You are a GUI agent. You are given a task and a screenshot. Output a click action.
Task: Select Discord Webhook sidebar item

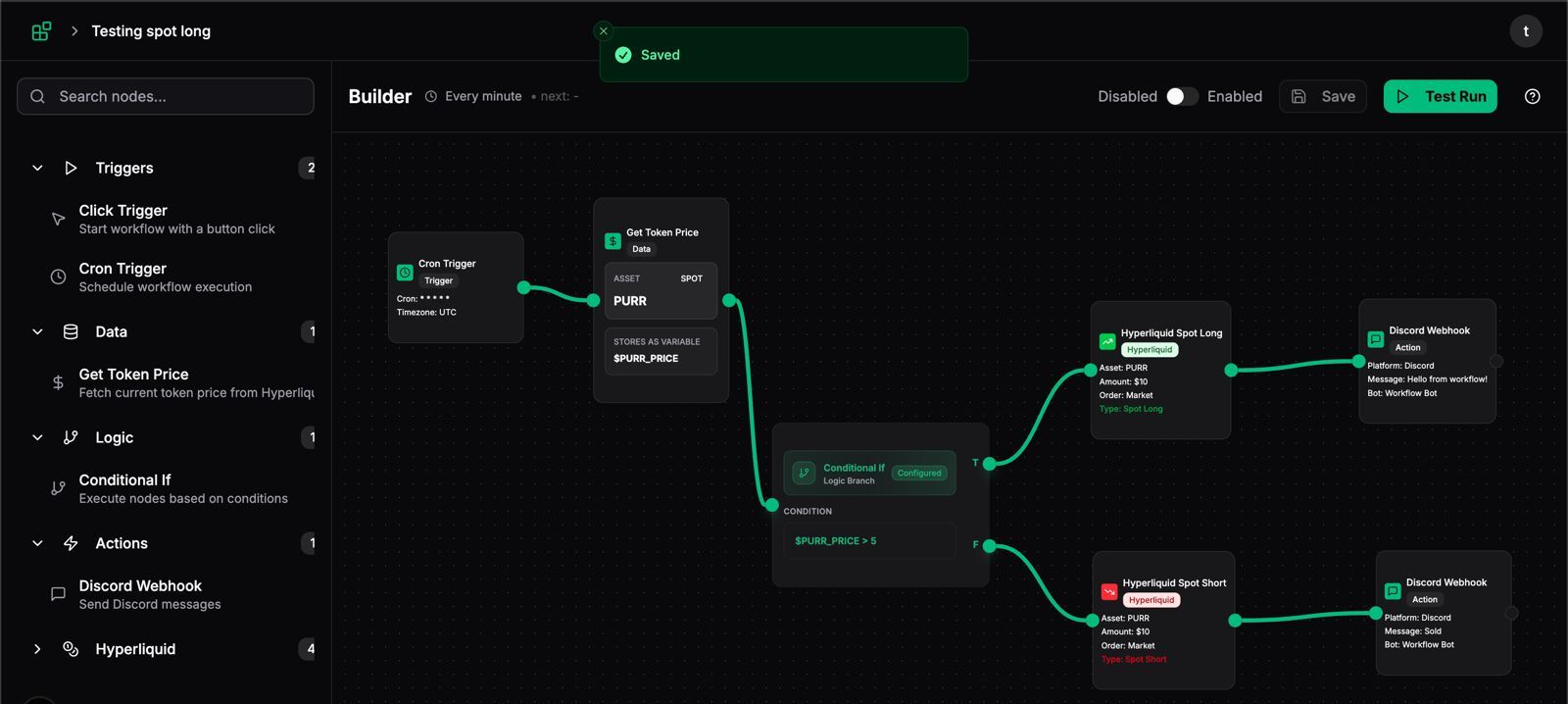pos(176,594)
